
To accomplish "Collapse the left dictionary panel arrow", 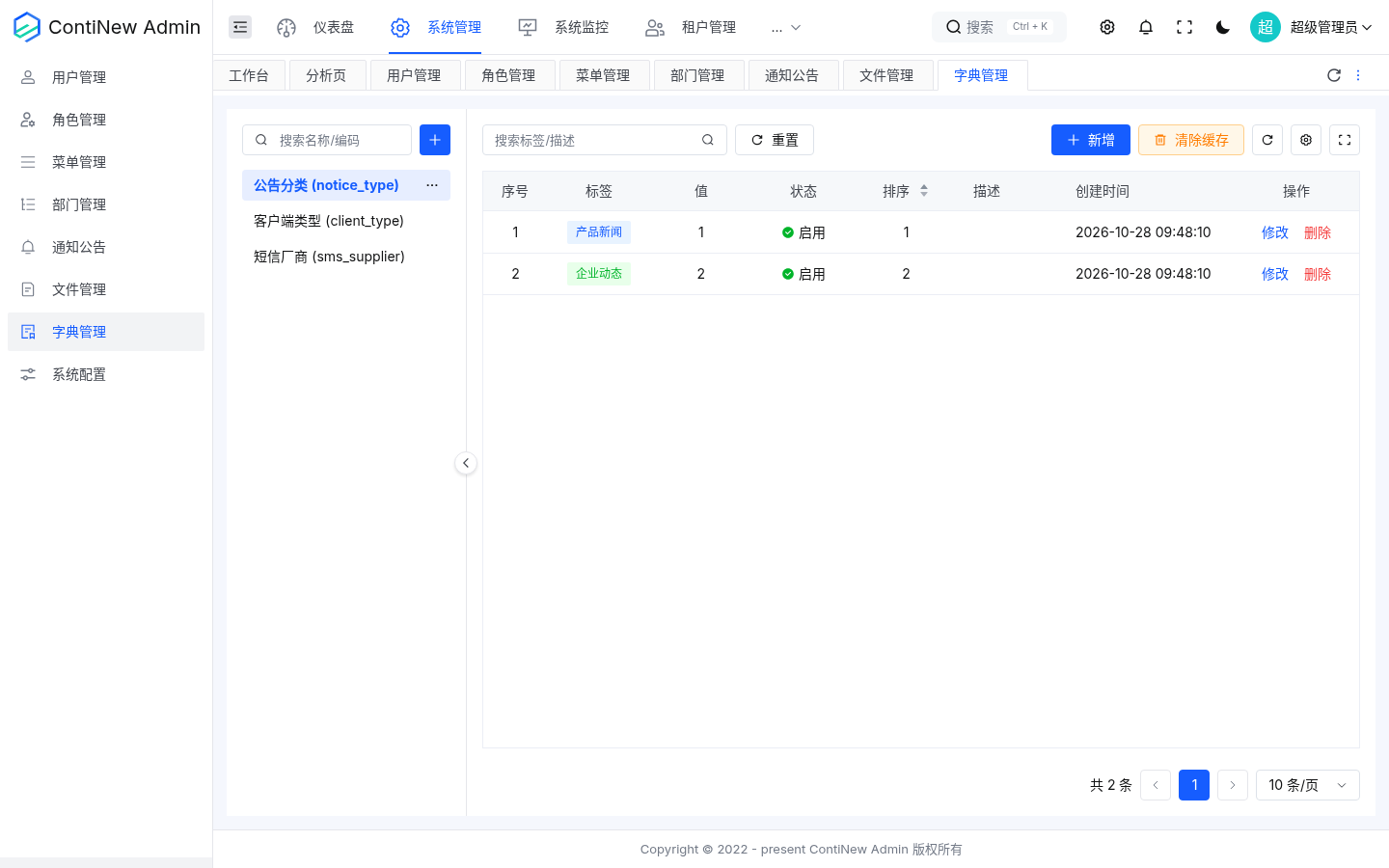I will click(x=466, y=463).
